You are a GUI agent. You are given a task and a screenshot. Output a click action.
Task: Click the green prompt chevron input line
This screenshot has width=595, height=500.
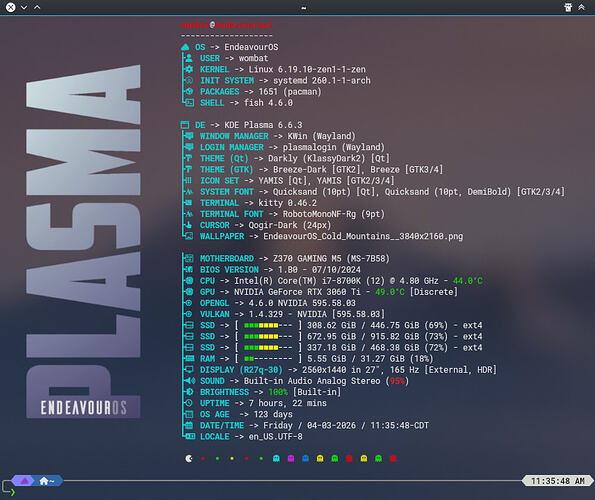(13, 492)
